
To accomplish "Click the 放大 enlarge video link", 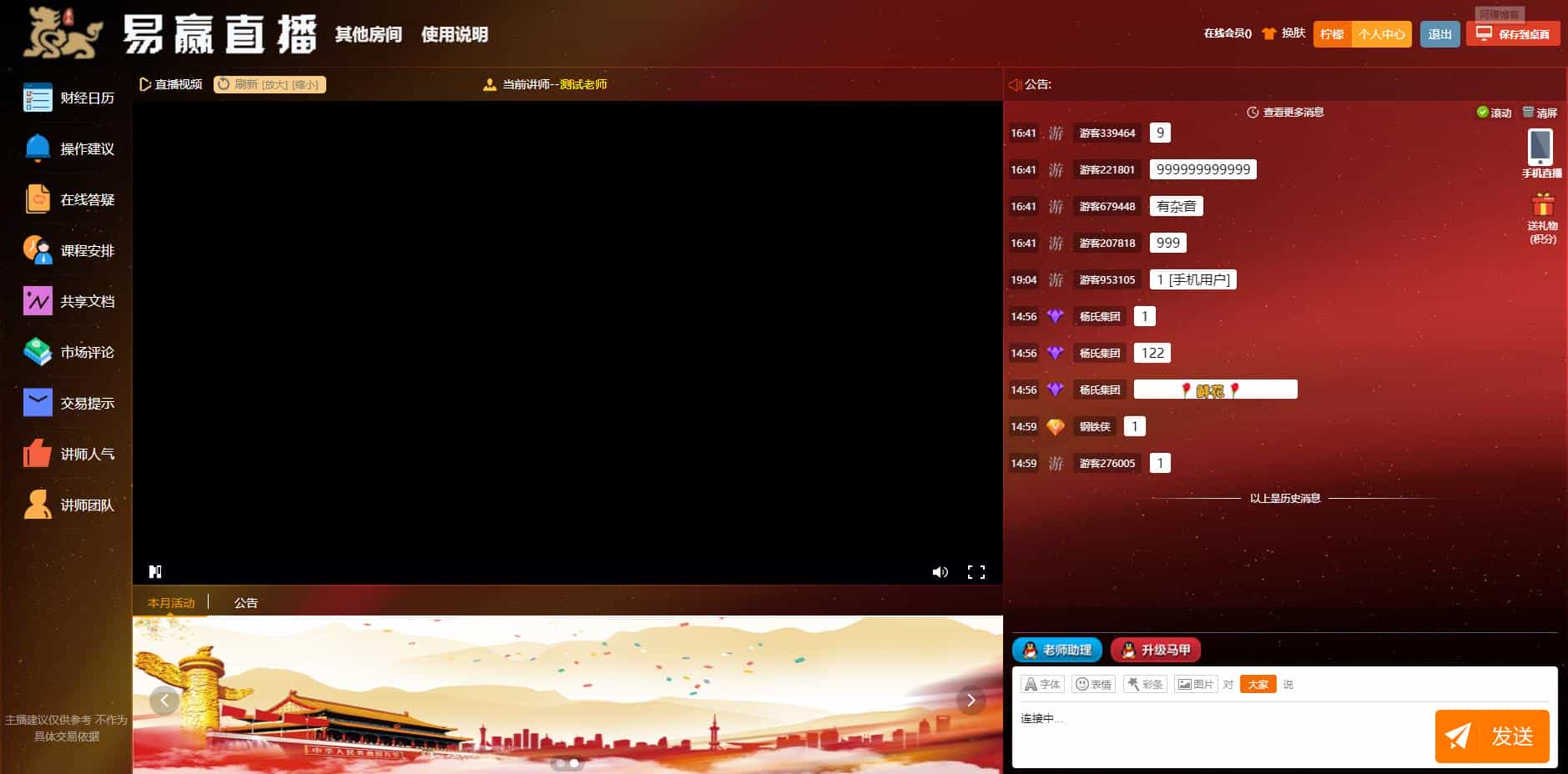I will 275,84.
